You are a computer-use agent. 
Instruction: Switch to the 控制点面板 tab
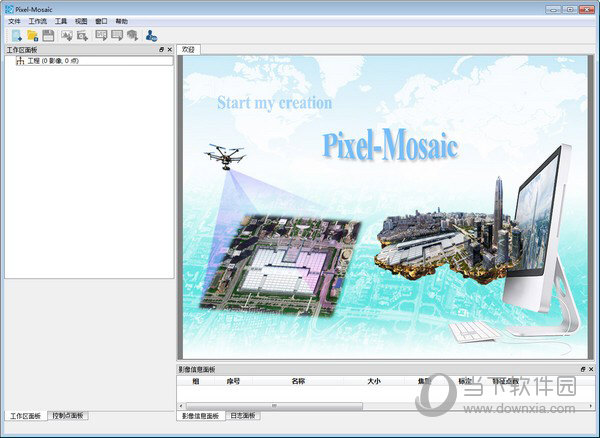[x=68, y=416]
